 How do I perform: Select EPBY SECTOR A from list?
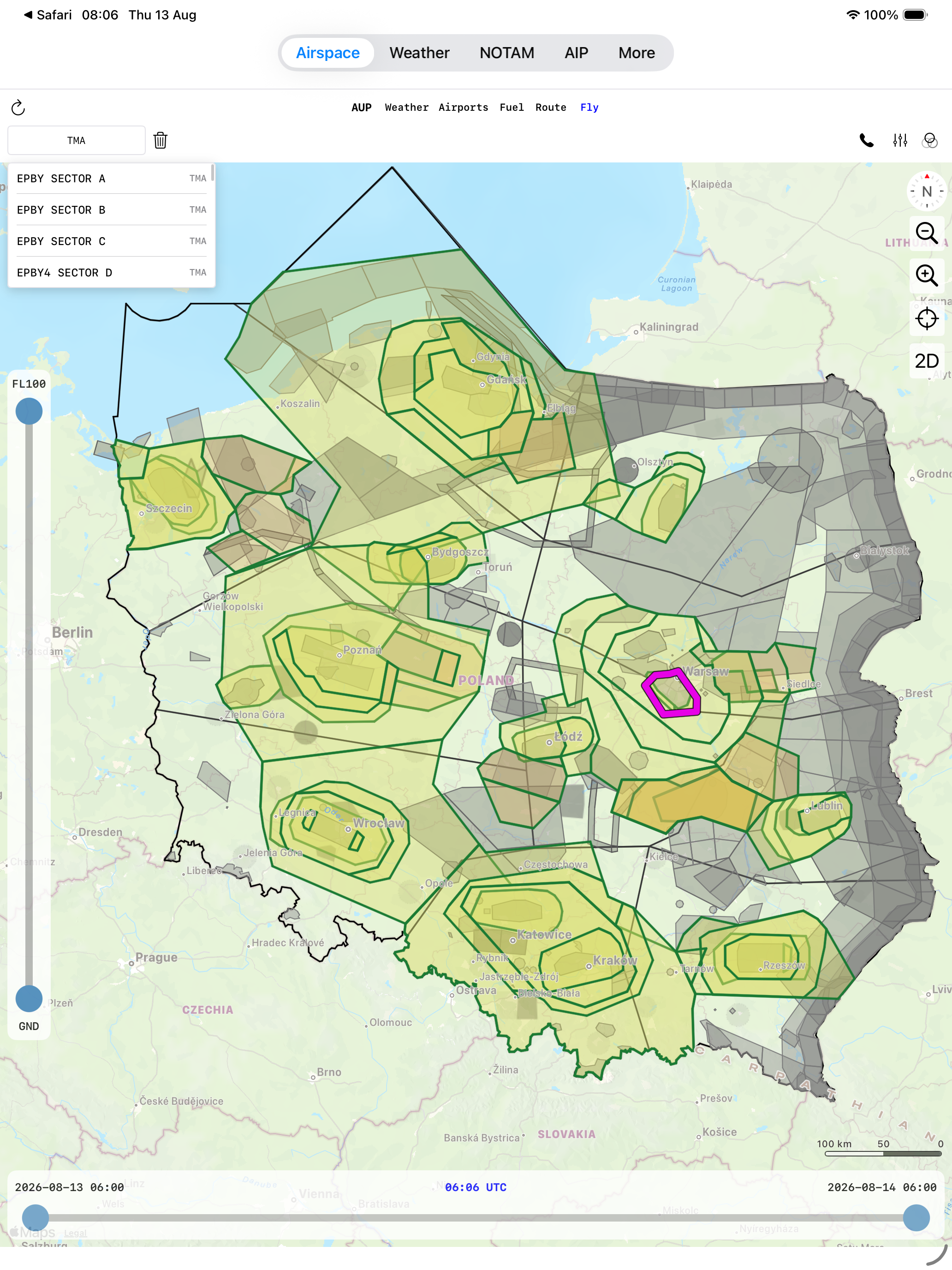111,179
